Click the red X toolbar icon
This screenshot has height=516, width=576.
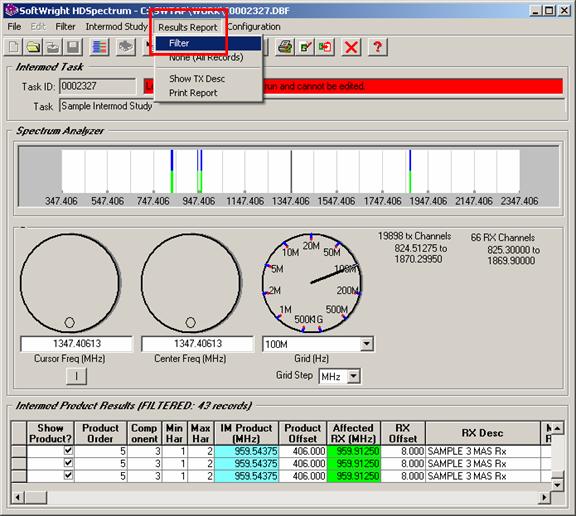(351, 47)
